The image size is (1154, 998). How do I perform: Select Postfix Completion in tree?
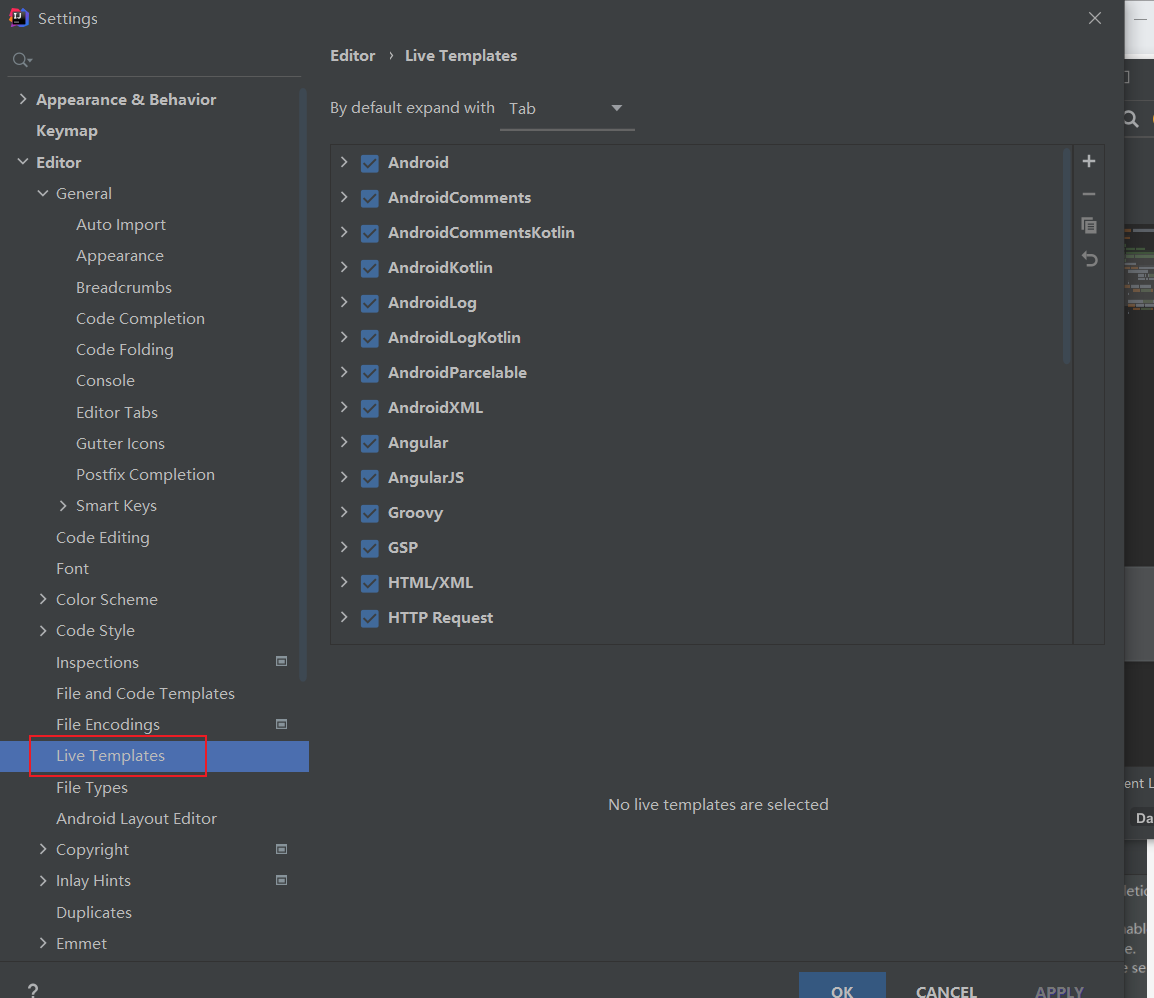pyautogui.click(x=146, y=475)
